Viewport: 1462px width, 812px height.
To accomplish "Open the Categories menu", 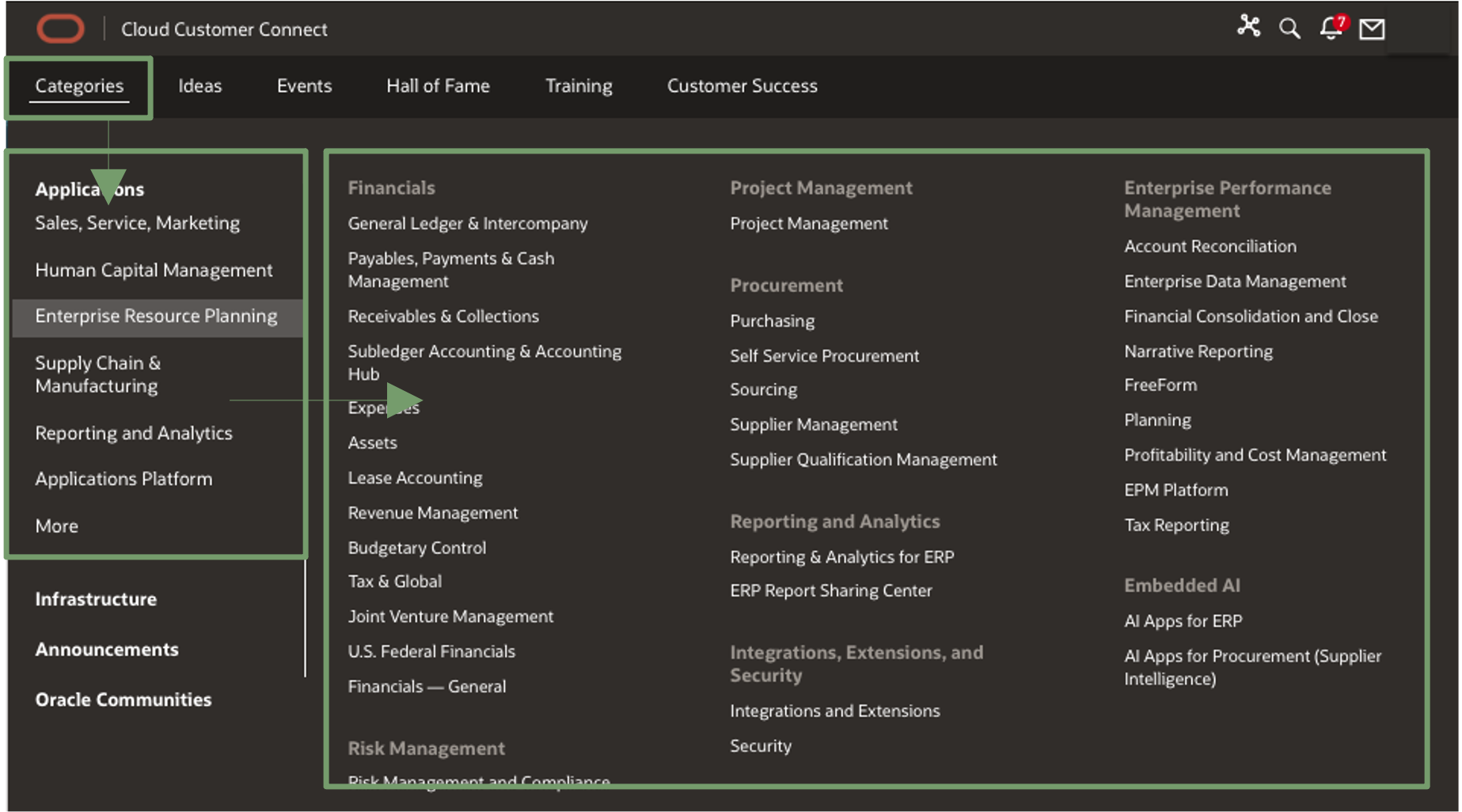I will (x=78, y=85).
